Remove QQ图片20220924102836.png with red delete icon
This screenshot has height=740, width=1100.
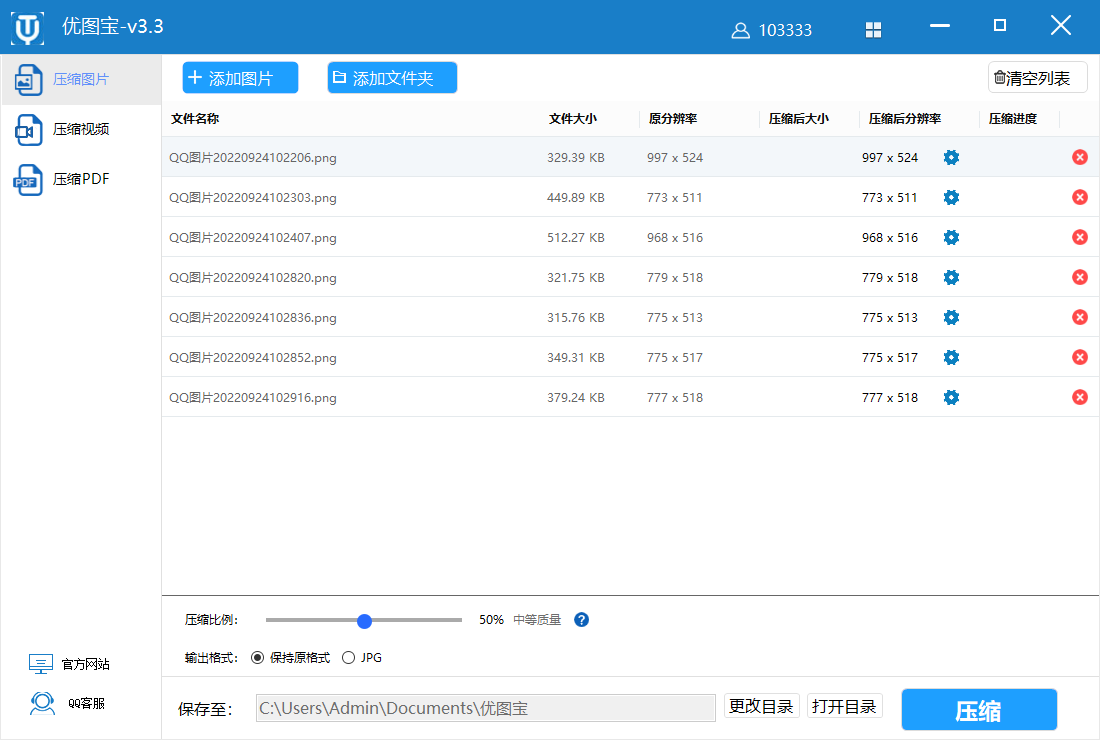(x=1080, y=318)
